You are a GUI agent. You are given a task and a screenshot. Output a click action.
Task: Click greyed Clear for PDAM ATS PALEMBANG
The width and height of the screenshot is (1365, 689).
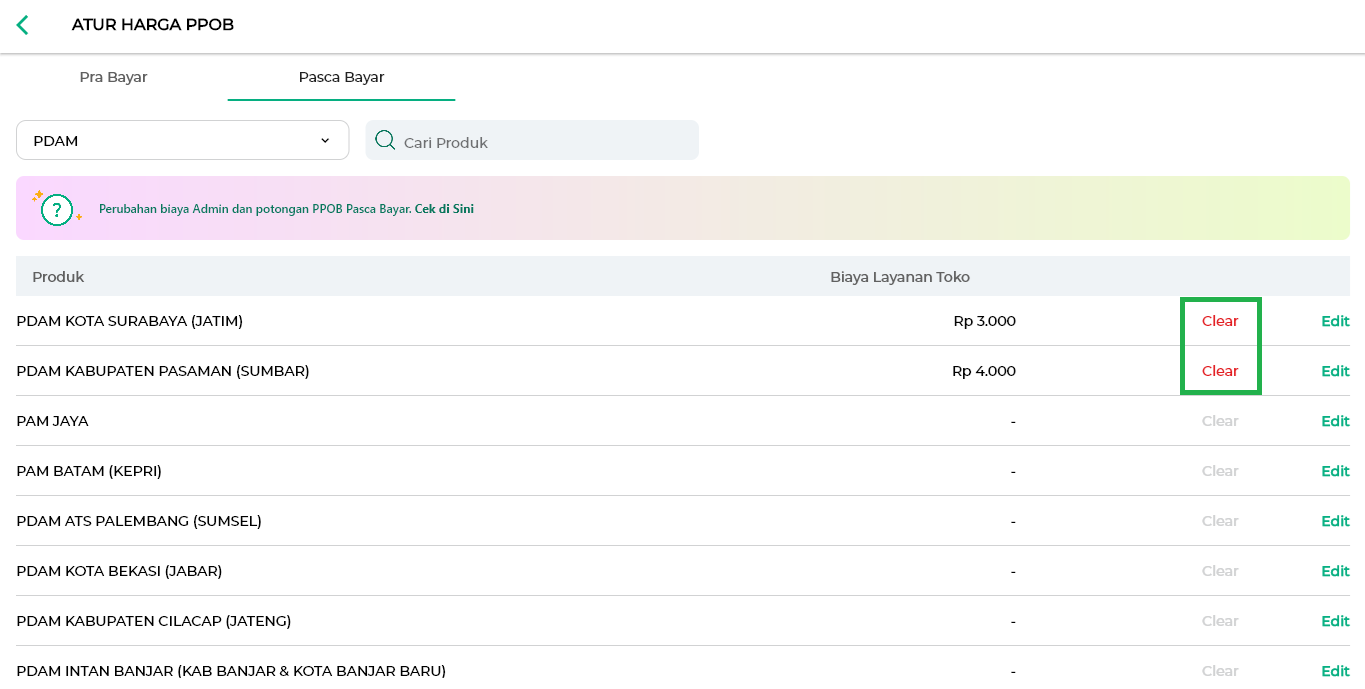[x=1220, y=521]
